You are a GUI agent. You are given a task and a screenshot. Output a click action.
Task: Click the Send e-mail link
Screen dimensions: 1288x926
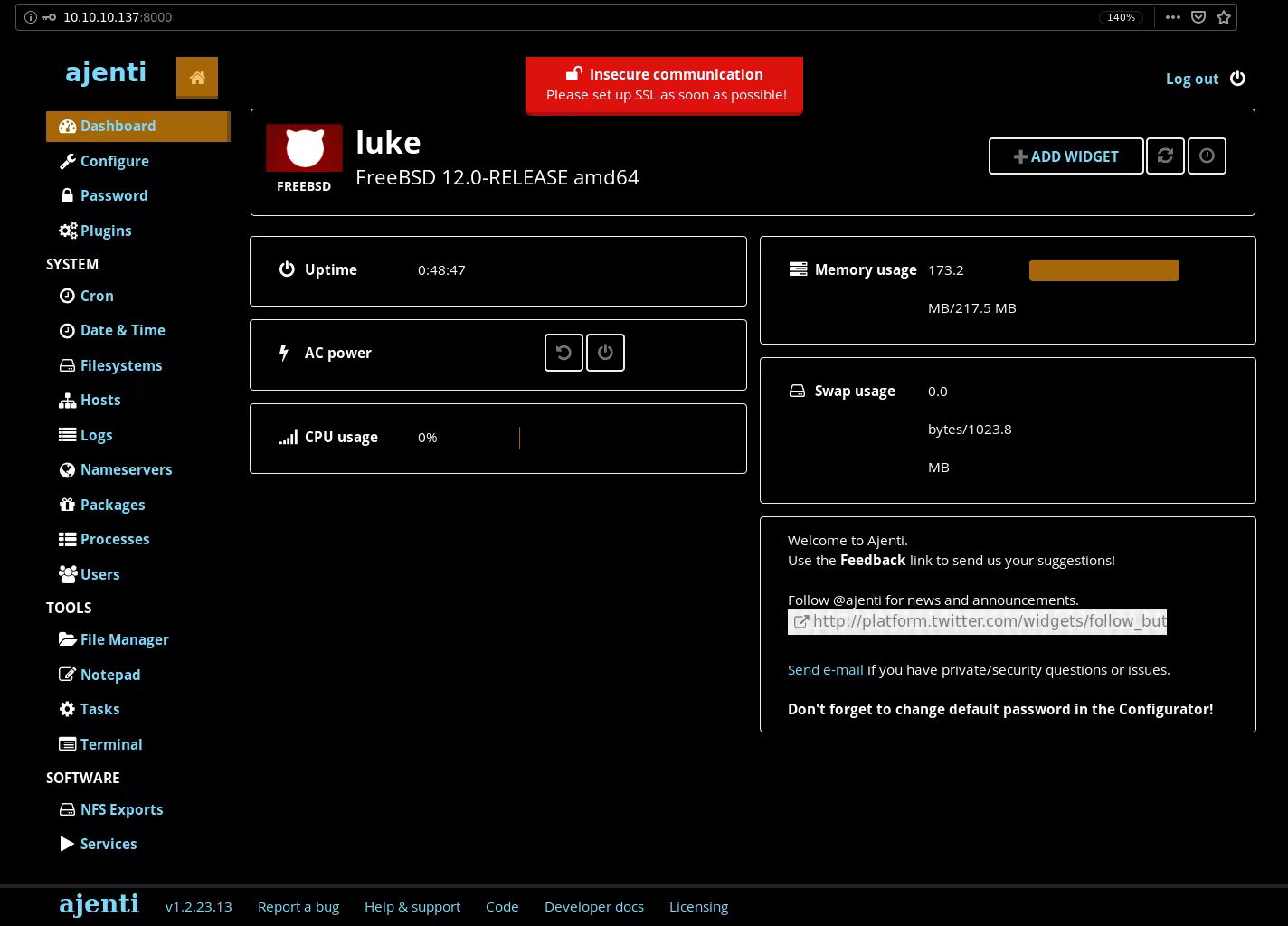pos(825,670)
